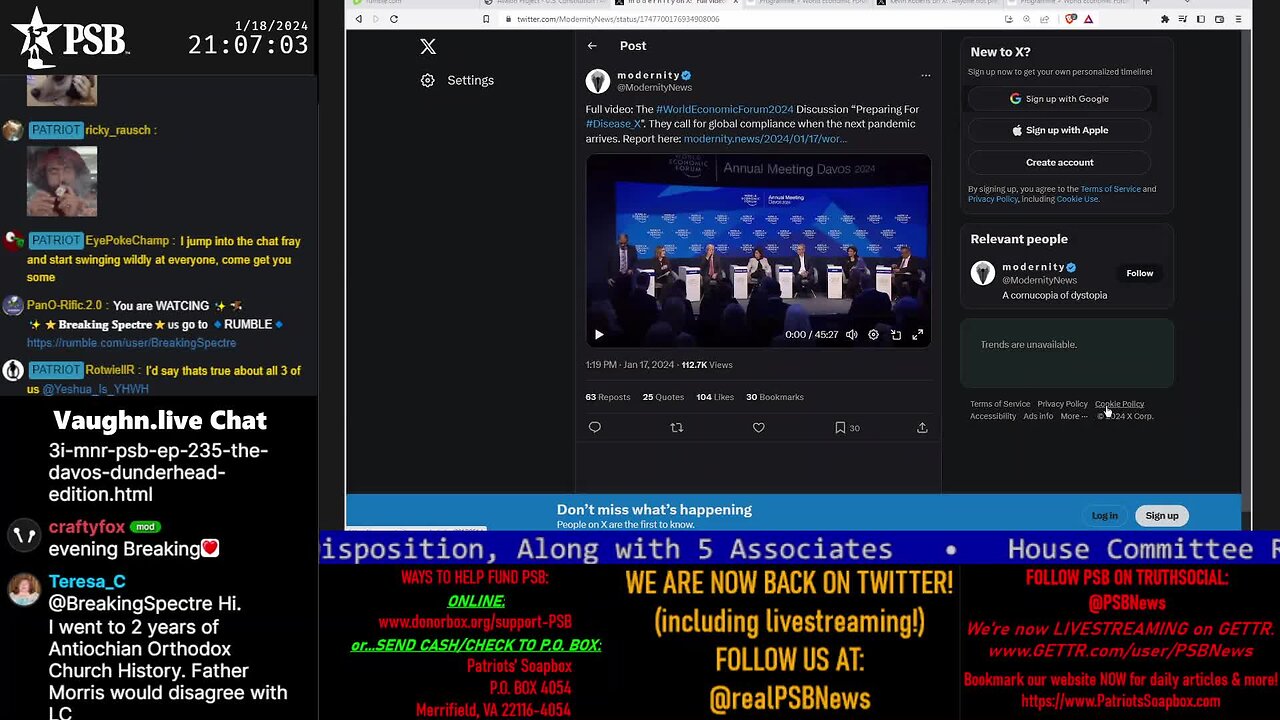The image size is (1280, 720).
Task: Mute the video with speaker icon
Action: click(x=851, y=335)
